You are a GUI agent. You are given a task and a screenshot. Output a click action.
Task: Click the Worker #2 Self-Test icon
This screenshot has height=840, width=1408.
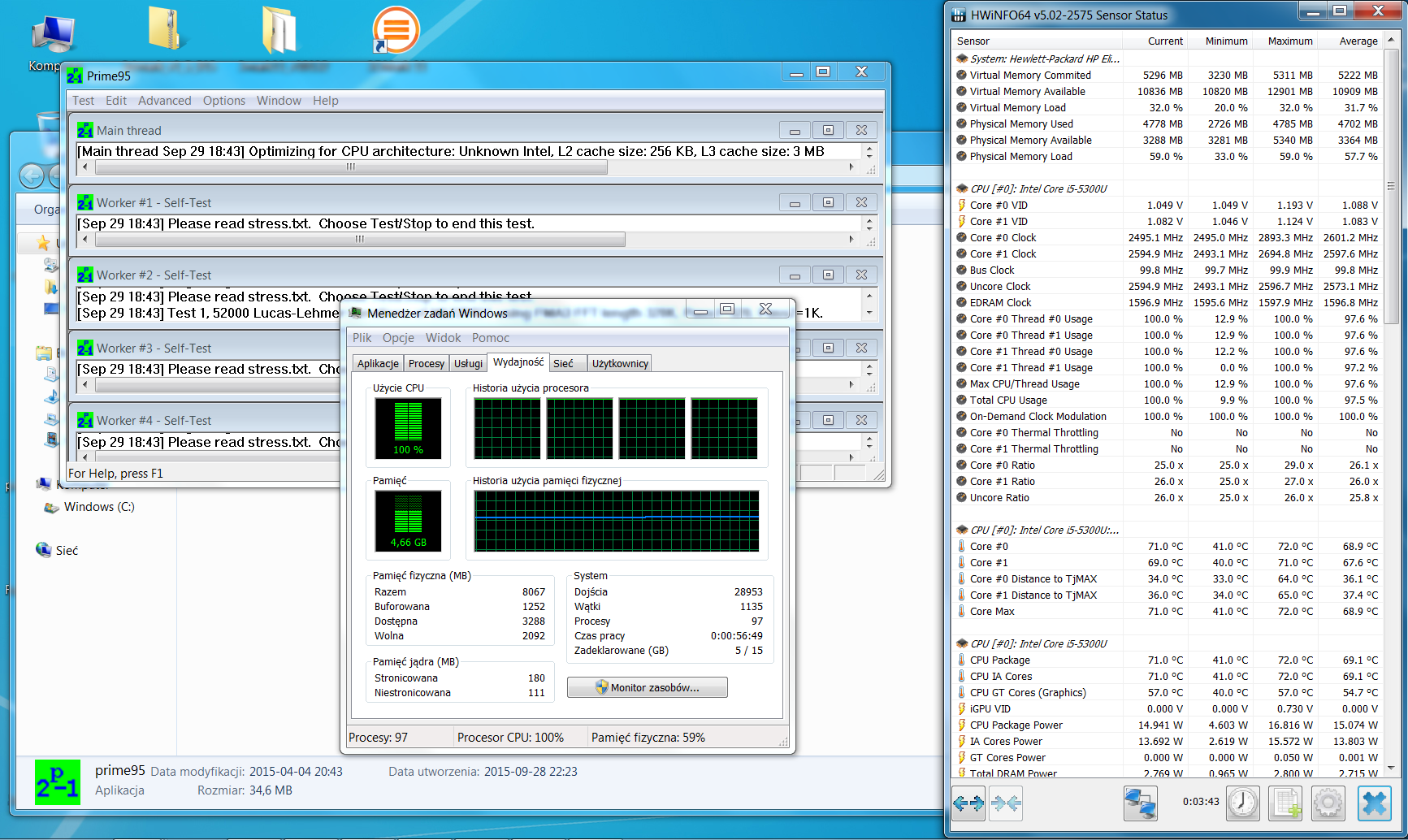[x=85, y=275]
